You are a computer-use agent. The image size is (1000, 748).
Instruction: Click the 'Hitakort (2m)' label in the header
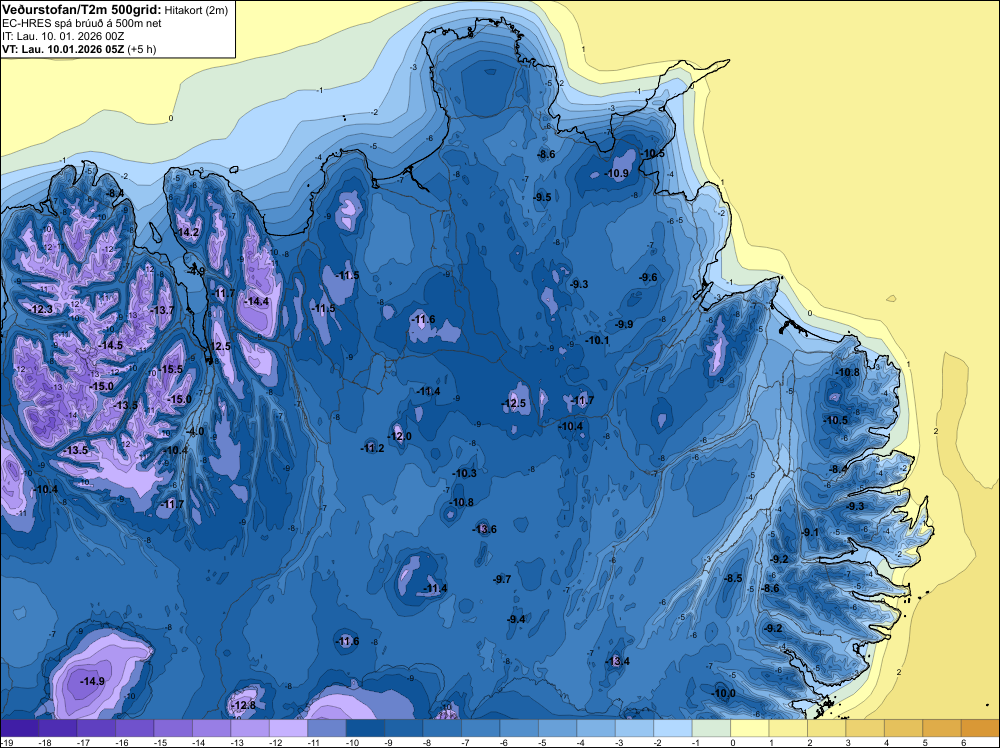195,10
